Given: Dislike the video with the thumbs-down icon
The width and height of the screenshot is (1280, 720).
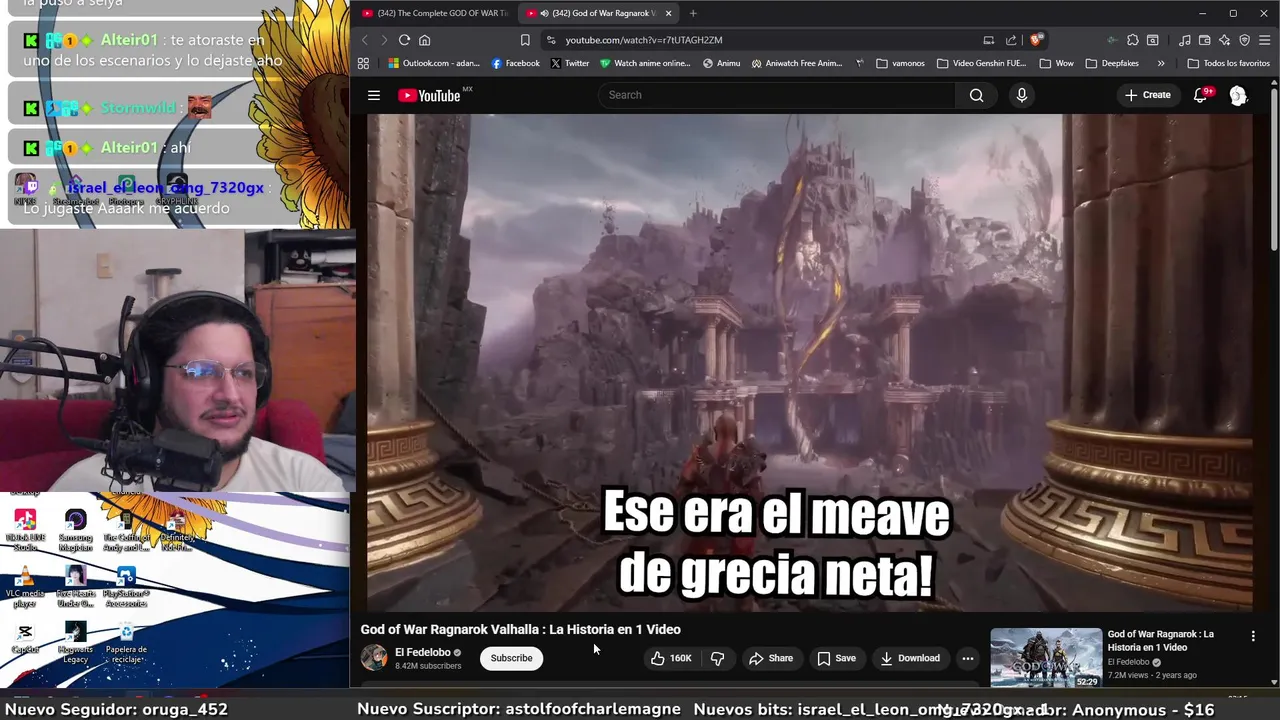Looking at the screenshot, I should tap(717, 658).
